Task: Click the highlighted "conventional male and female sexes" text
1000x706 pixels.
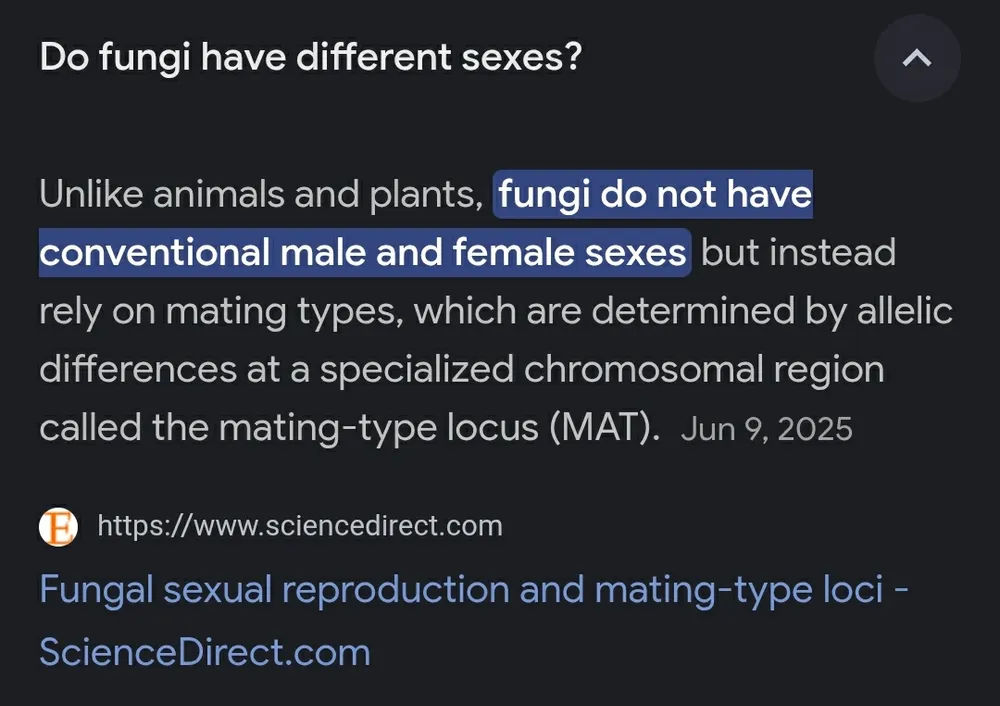Action: (x=363, y=252)
